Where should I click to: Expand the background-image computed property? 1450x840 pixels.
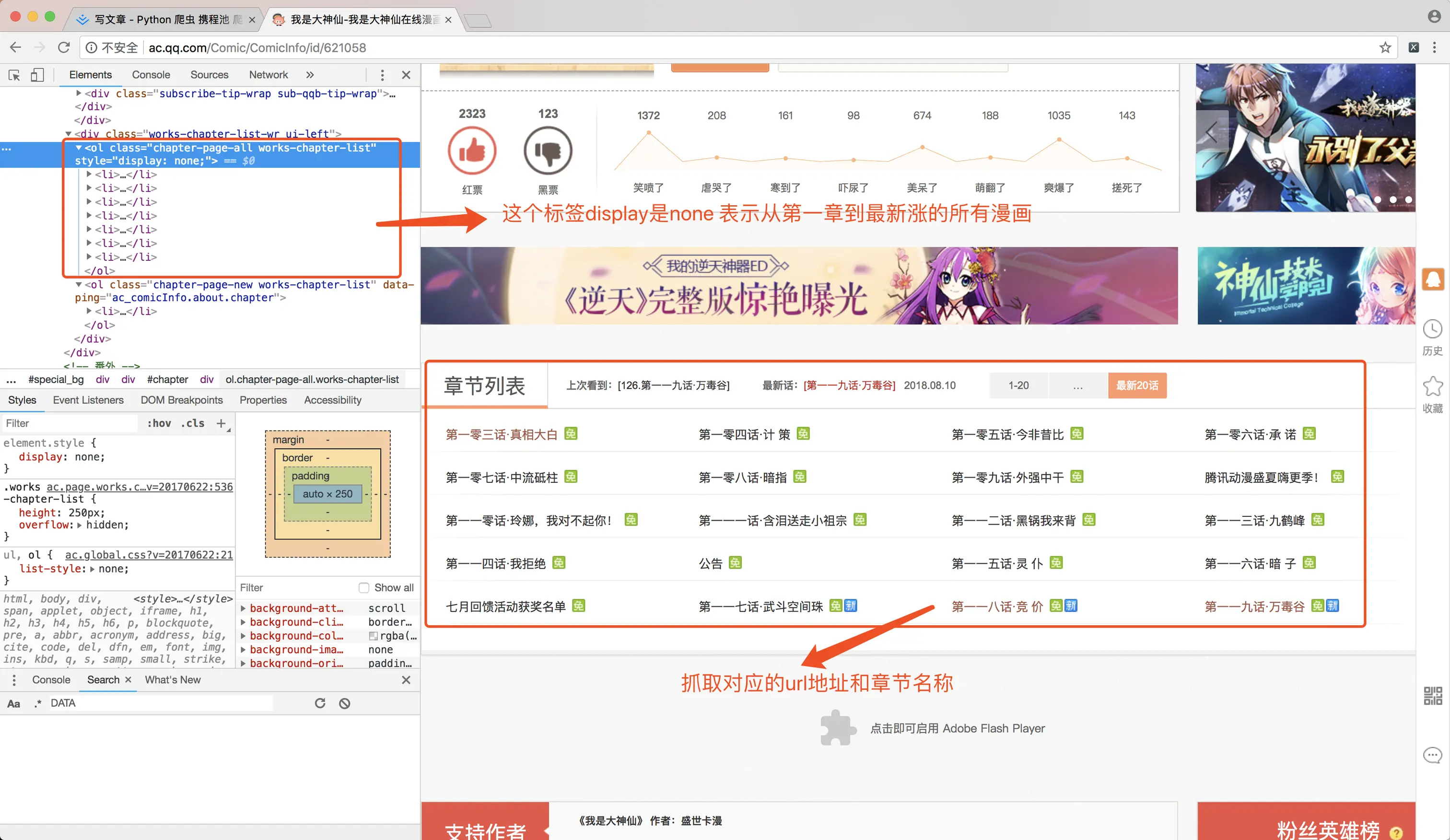pos(243,650)
